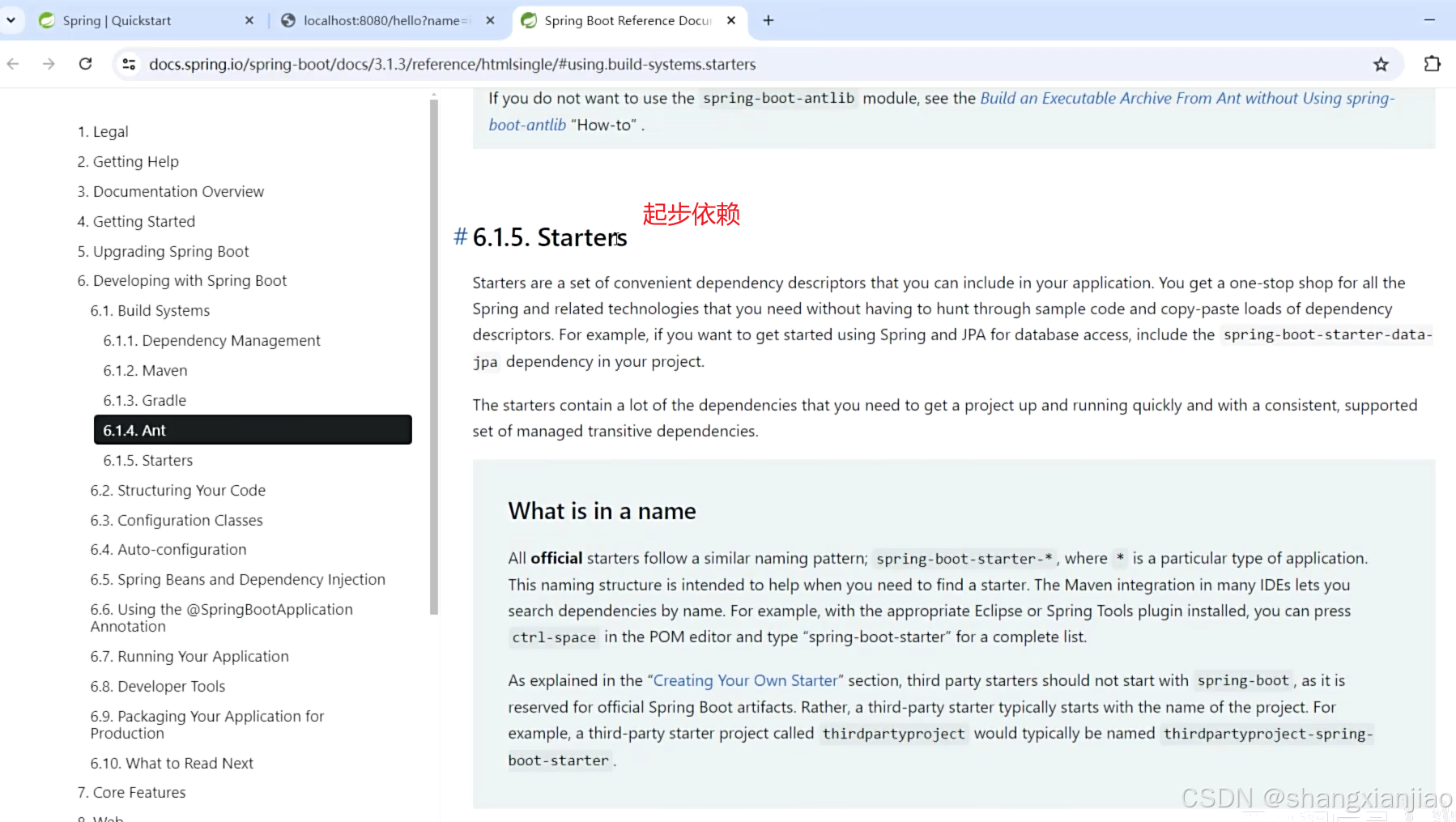The height and width of the screenshot is (822, 1456).
Task: Open 7. Core Features section
Action: coord(131,792)
